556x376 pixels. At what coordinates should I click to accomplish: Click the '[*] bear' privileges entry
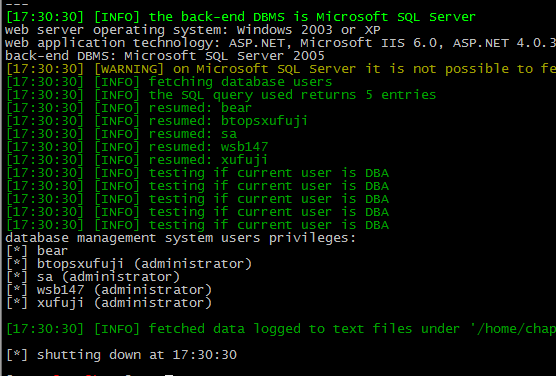(x=37, y=251)
